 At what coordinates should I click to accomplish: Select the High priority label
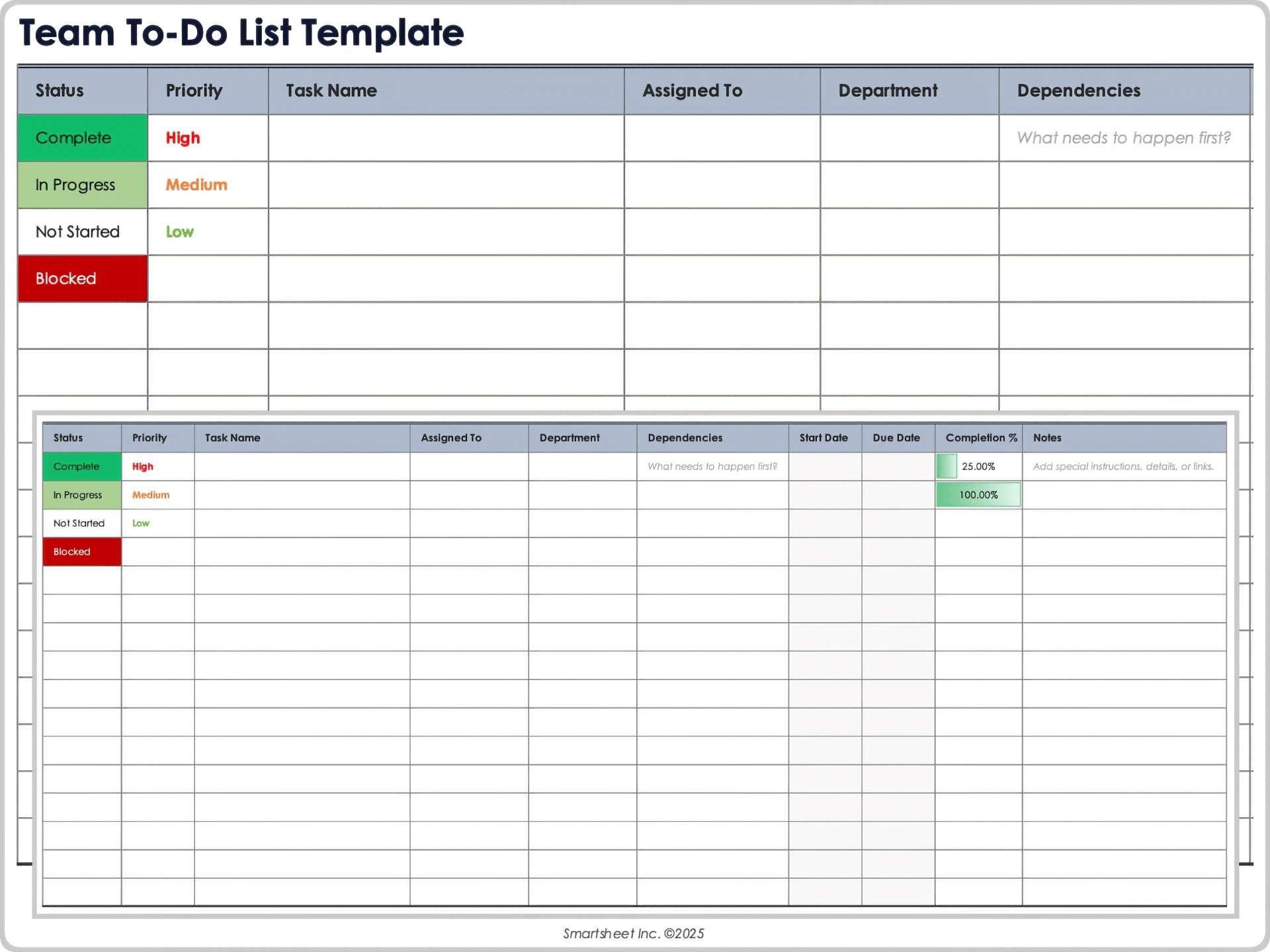[183, 138]
